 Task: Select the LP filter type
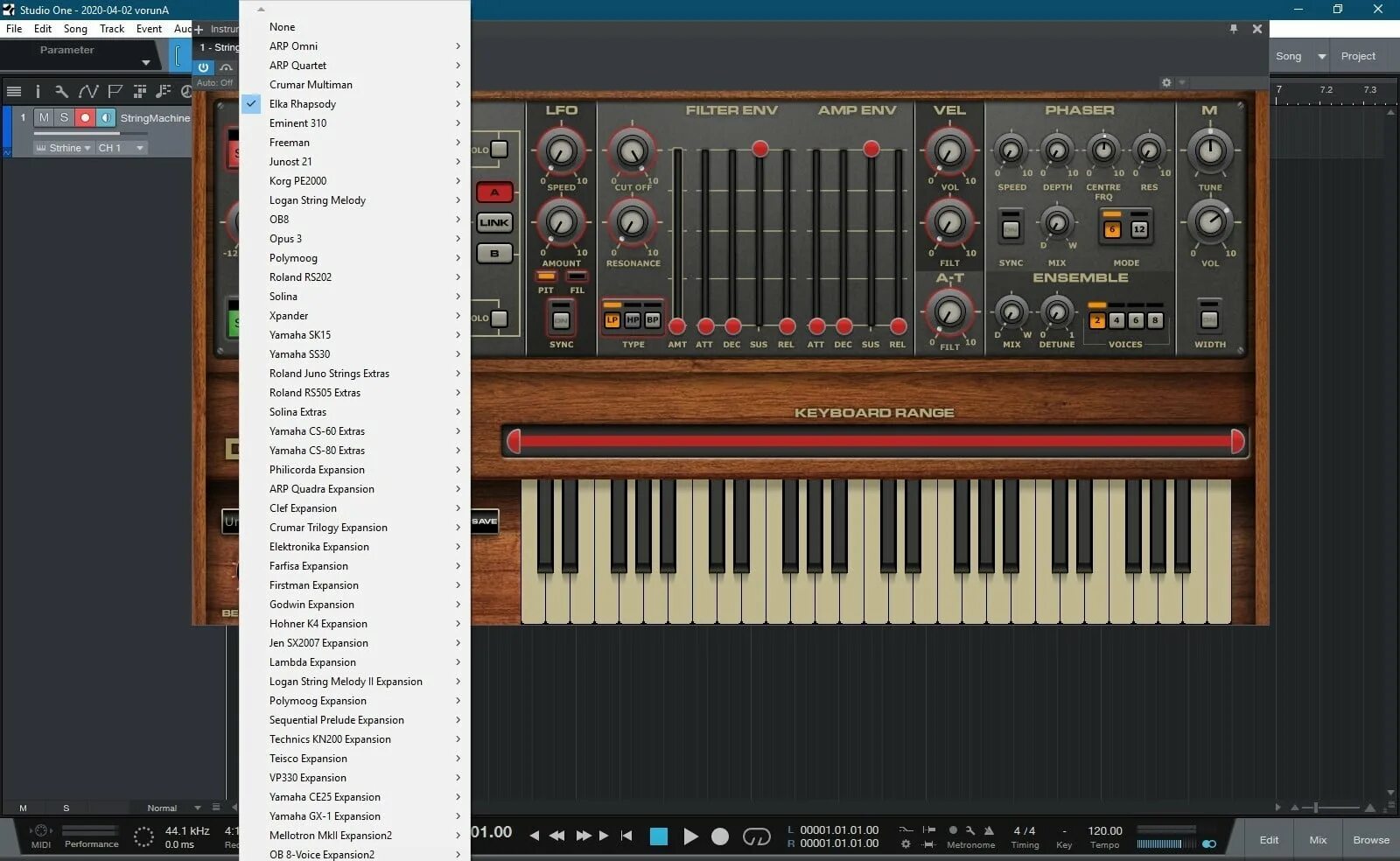612,319
